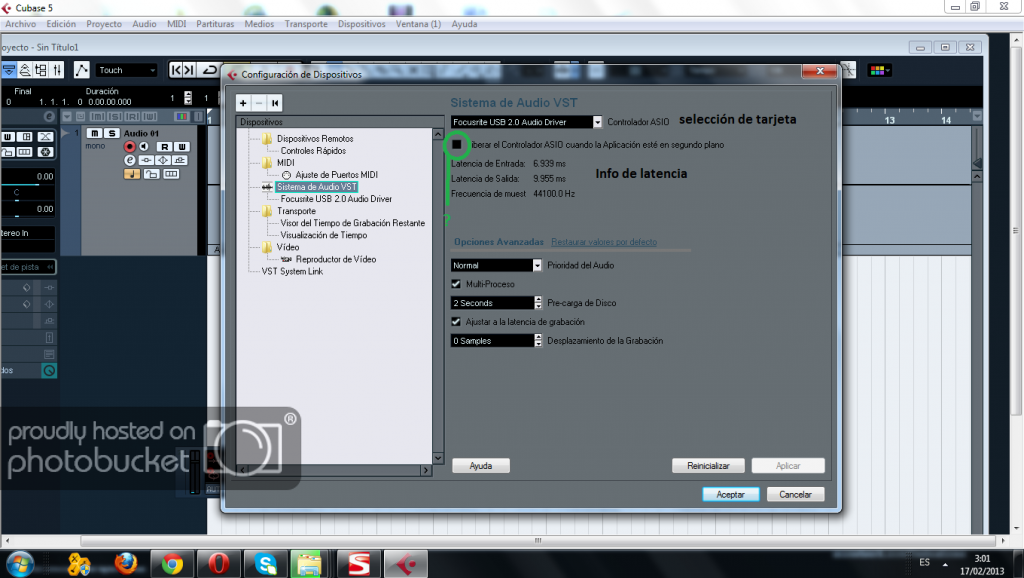Open the track list header dropdown arrow
1024x578 pixels.
[67, 116]
